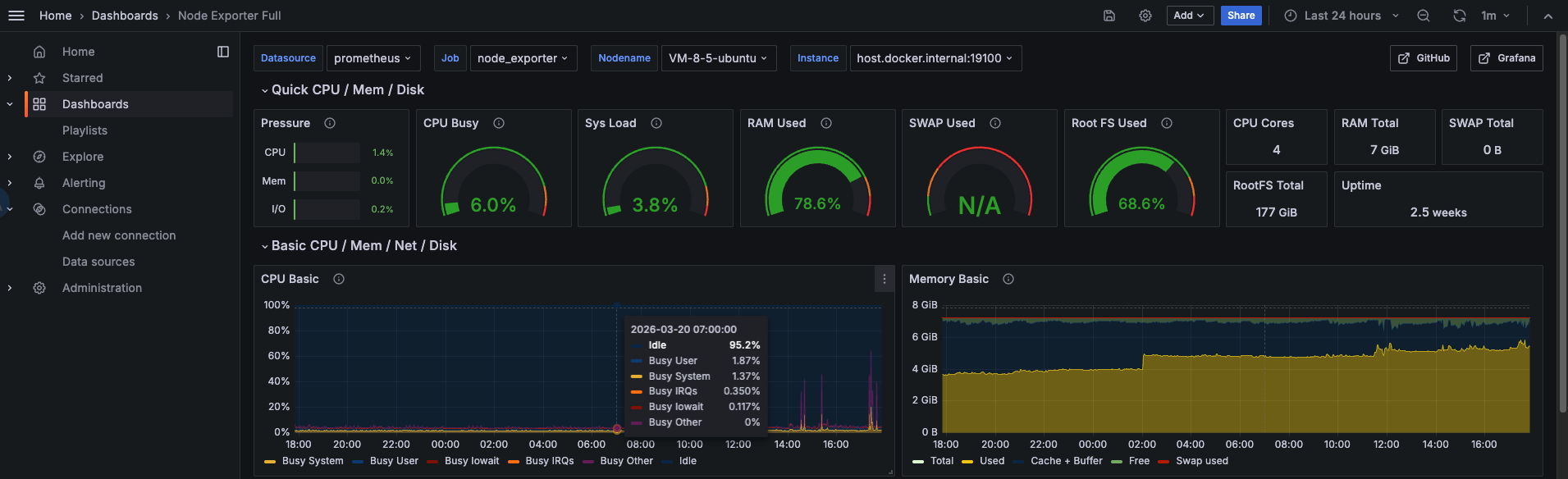Toggle Busy System series in CPU legend
The image size is (1568, 479).
point(312,461)
